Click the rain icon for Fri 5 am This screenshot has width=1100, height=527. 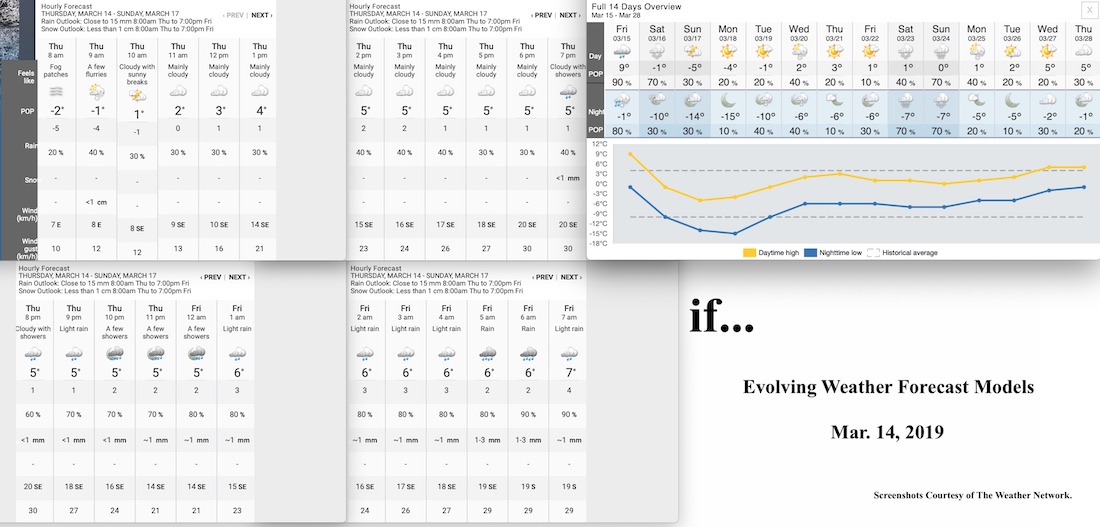(487, 354)
